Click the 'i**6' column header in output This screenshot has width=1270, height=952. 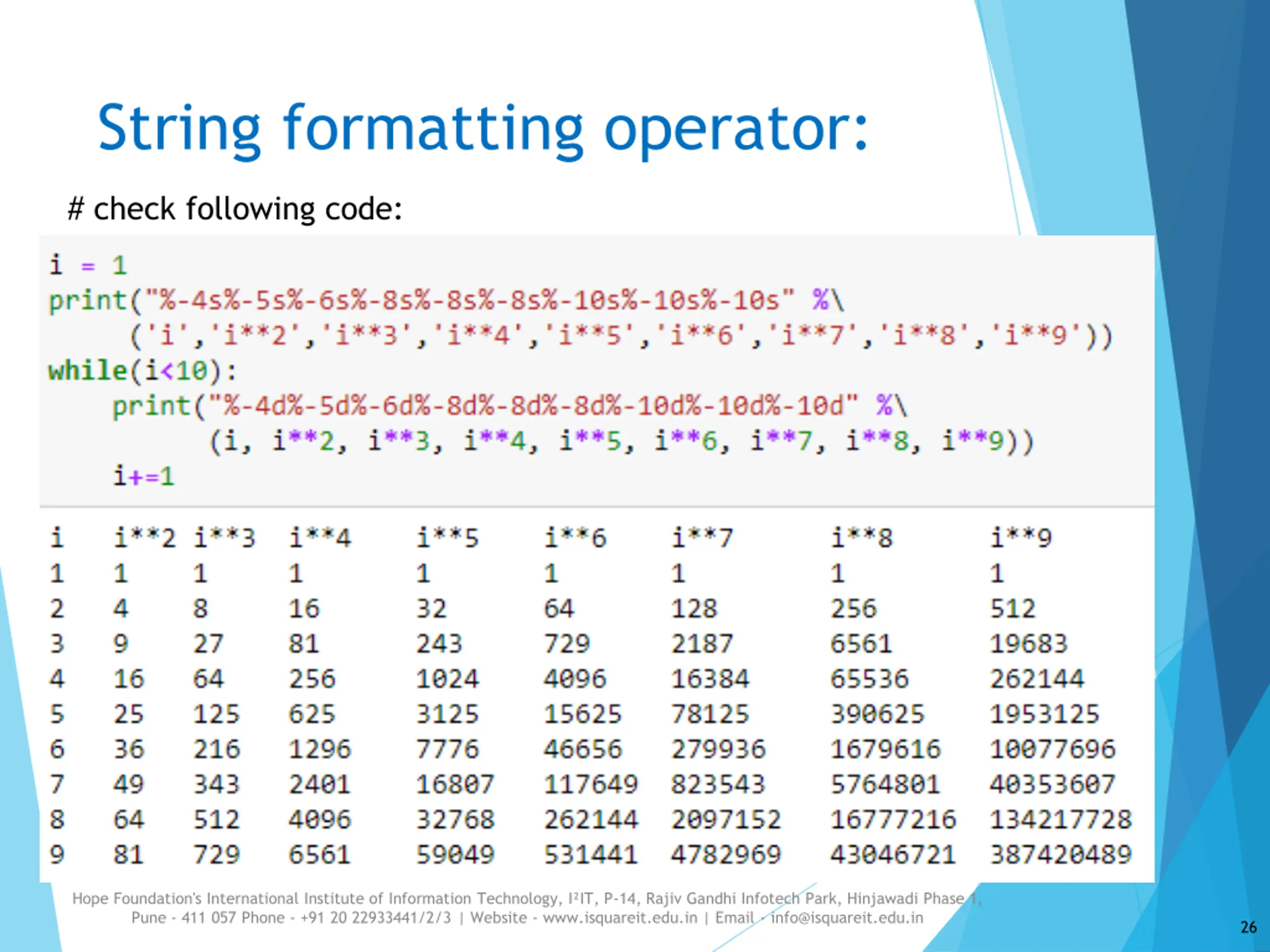[574, 538]
